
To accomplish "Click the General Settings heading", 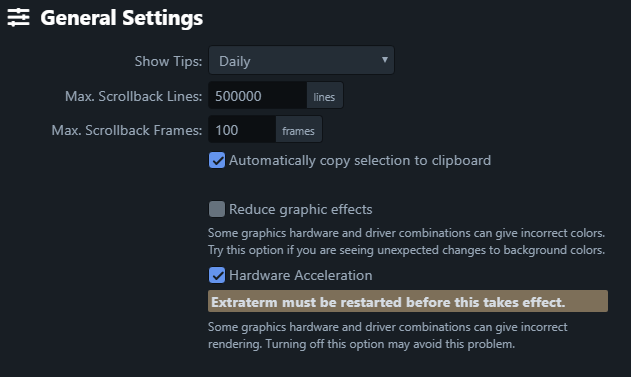I will [122, 18].
